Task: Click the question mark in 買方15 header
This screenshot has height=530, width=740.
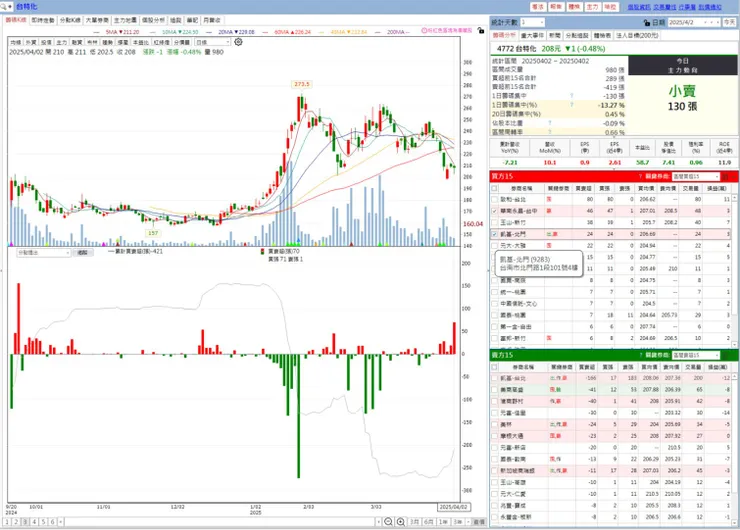Action: [640, 177]
